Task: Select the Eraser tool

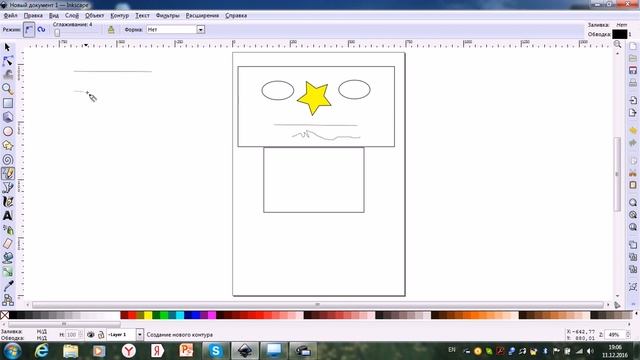Action: pos(7,244)
